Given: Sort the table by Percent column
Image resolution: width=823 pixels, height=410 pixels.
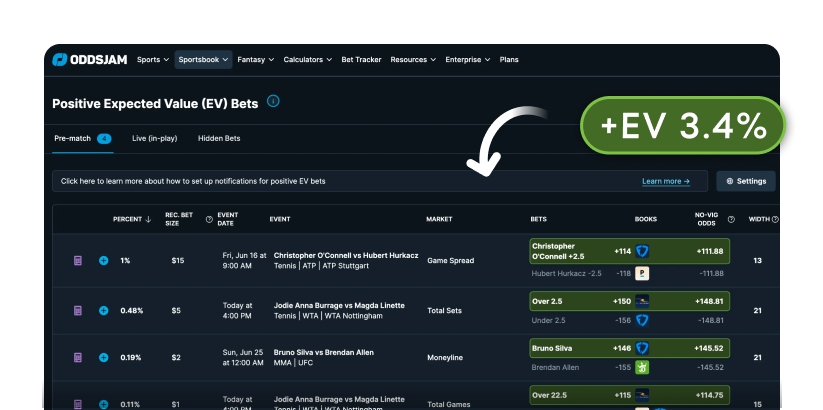Looking at the screenshot, I should 132,219.
